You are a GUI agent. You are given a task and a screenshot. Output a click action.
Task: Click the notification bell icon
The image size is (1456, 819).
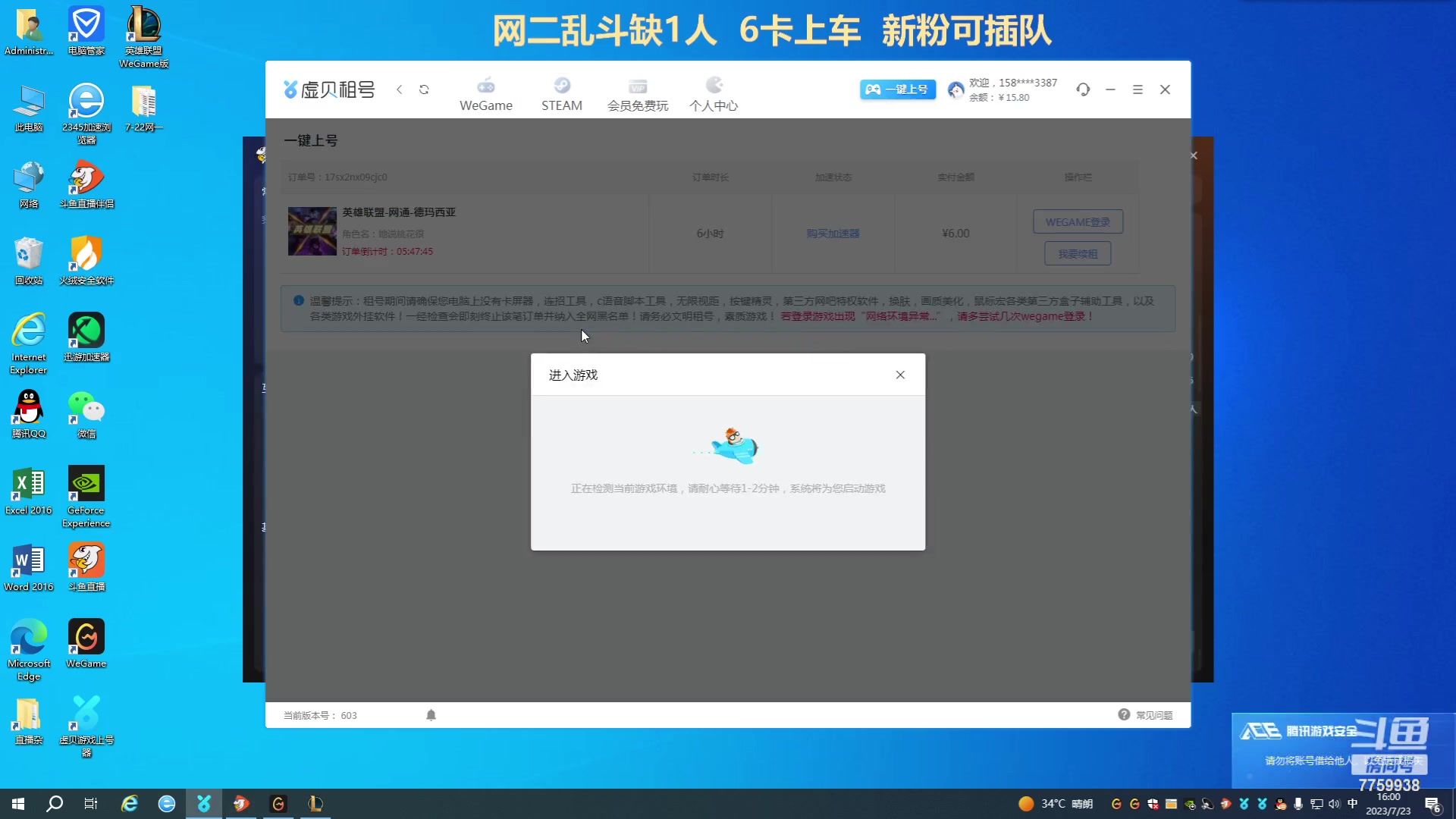[431, 715]
